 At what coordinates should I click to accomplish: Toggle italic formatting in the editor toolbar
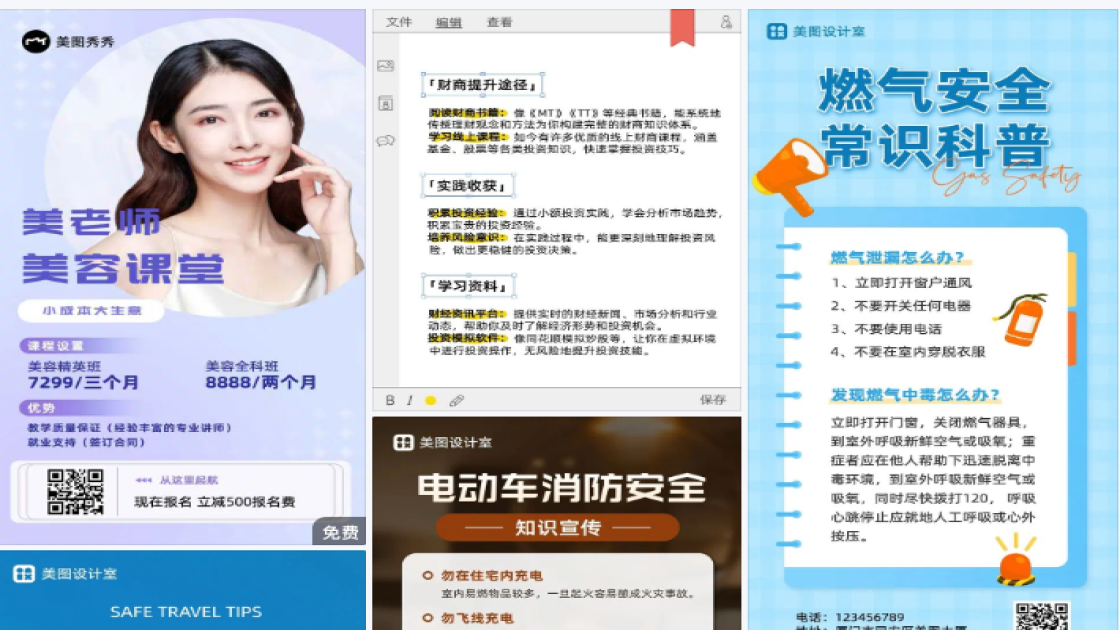pyautogui.click(x=409, y=399)
